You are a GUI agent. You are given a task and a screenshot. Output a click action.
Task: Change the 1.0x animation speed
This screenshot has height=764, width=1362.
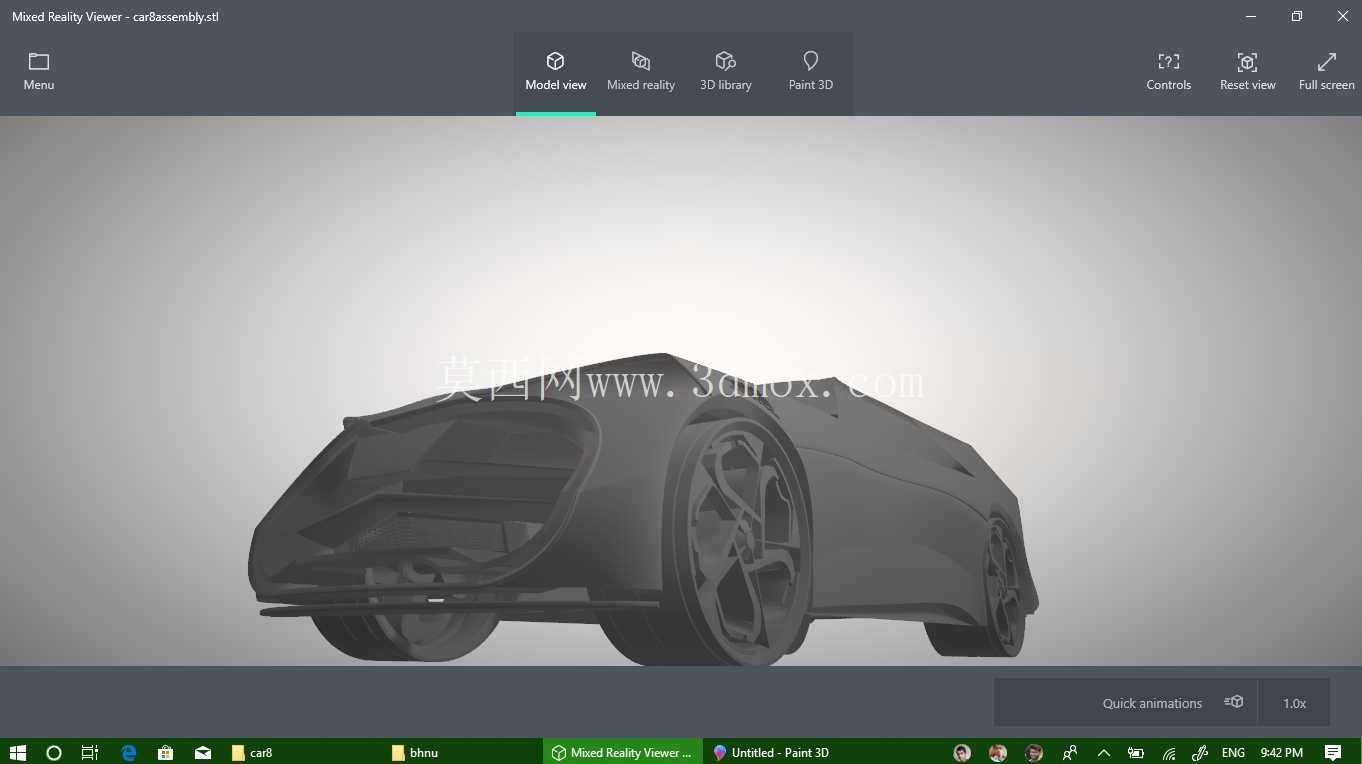tap(1294, 702)
